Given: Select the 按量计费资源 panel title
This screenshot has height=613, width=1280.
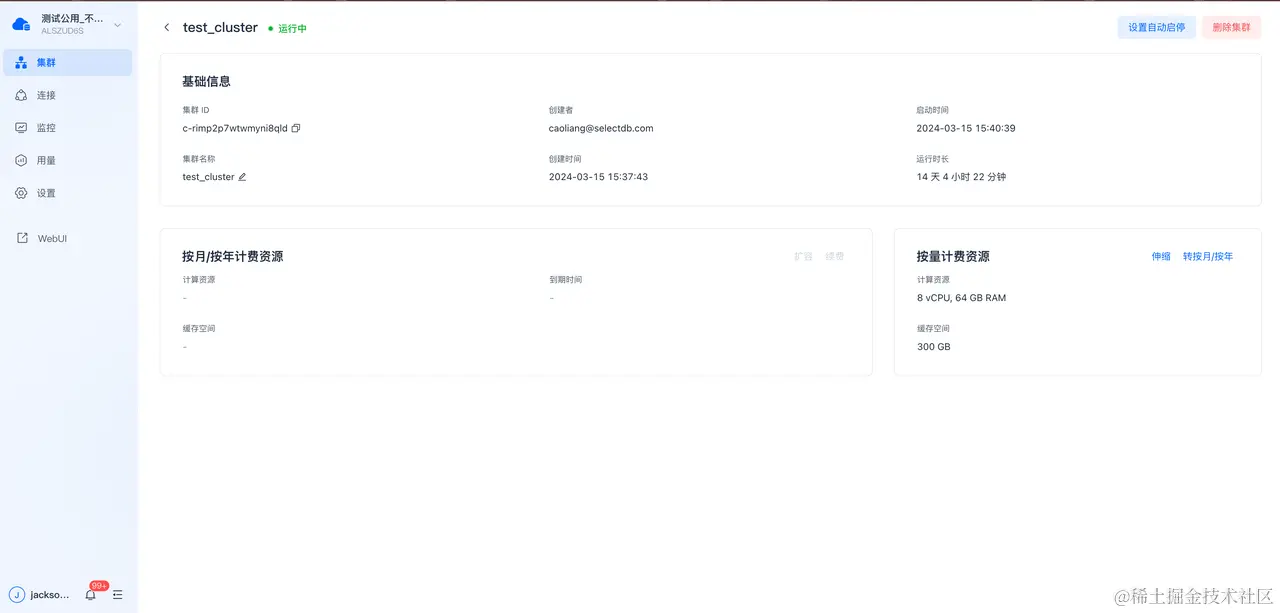Looking at the screenshot, I should coord(953,256).
